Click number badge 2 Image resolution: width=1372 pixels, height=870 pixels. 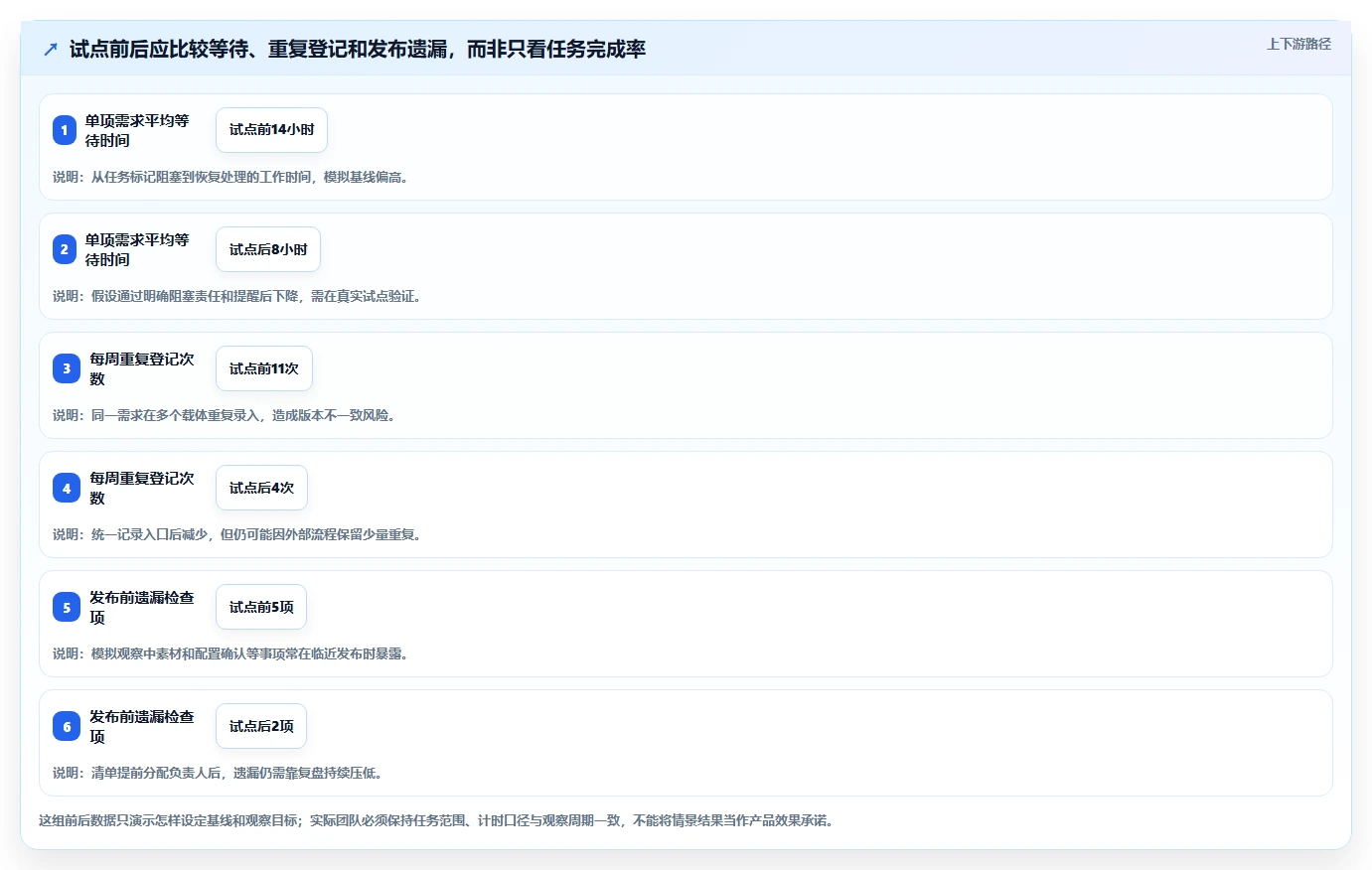[x=65, y=249]
